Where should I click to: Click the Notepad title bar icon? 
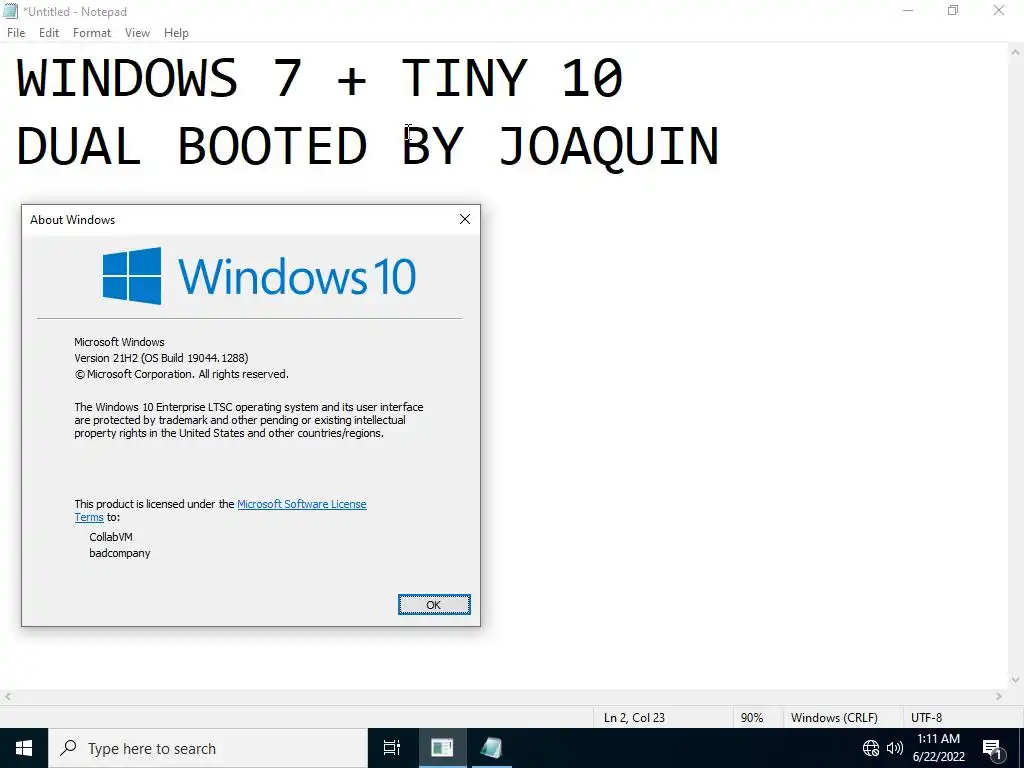pyautogui.click(x=10, y=11)
